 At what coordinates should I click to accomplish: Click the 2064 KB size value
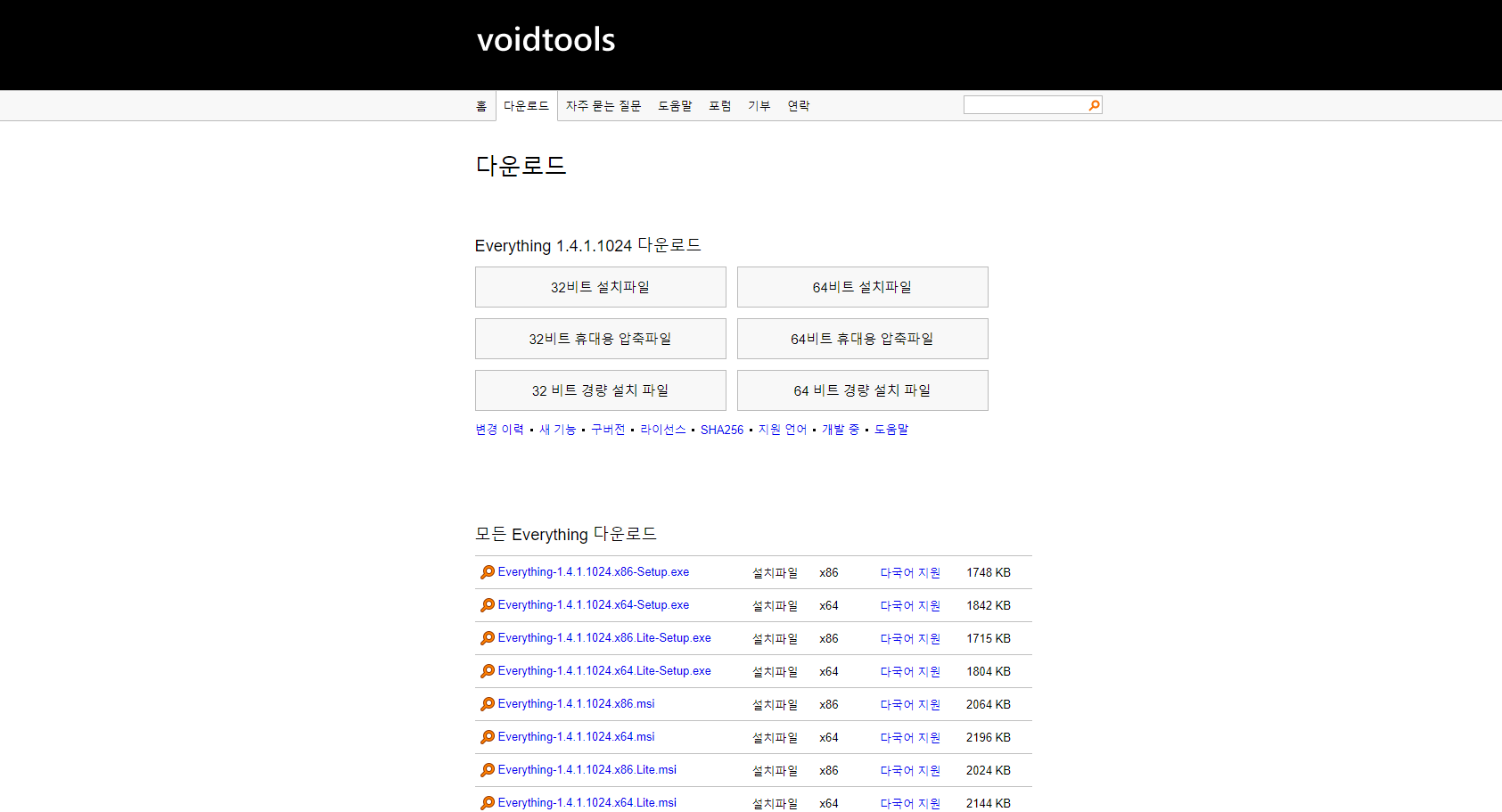989,705
